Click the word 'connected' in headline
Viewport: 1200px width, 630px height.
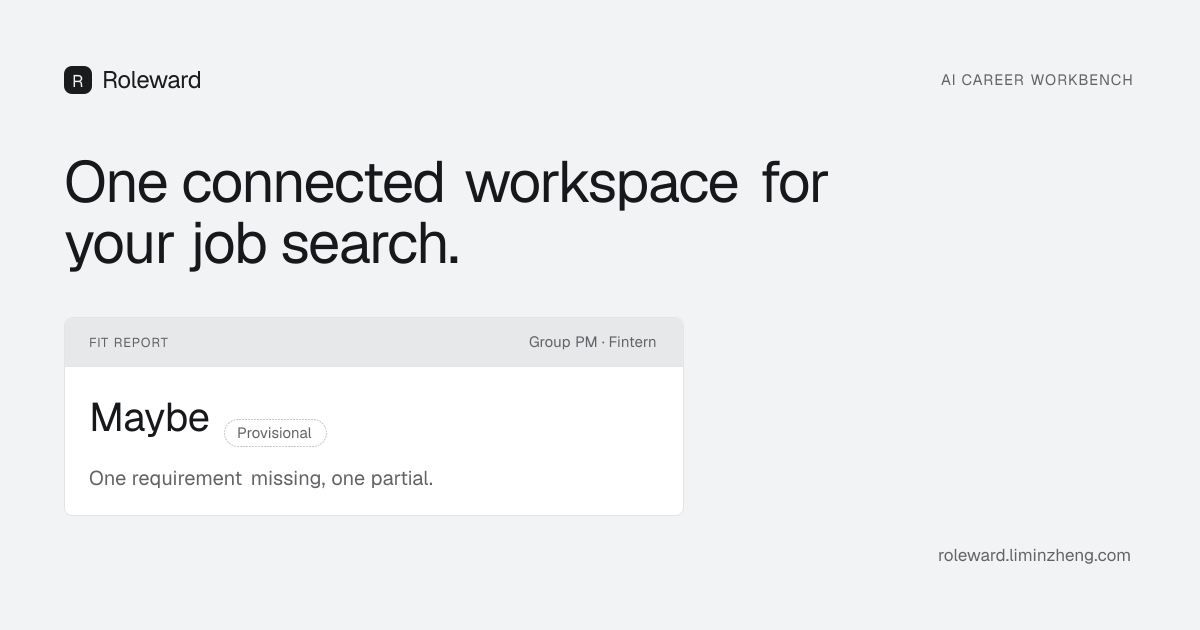tap(313, 183)
